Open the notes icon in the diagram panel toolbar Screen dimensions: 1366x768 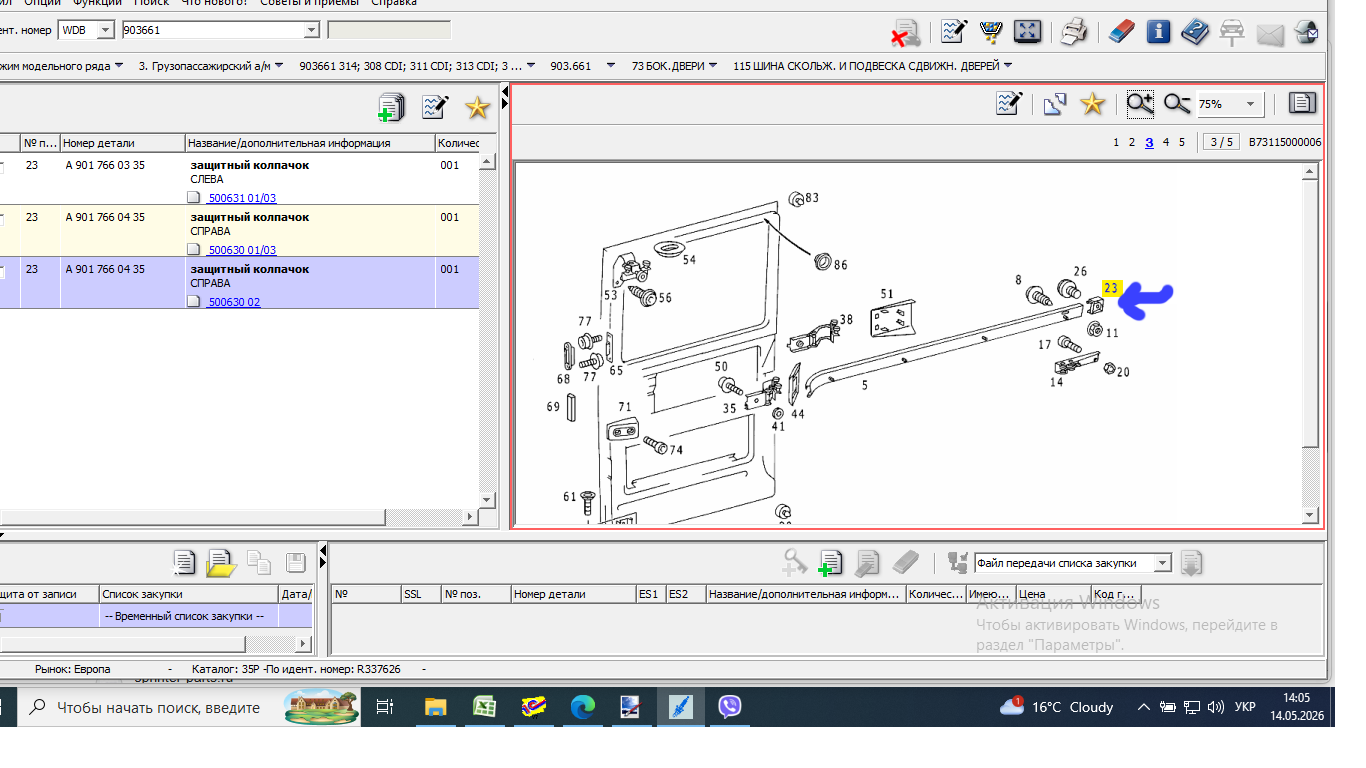[1009, 103]
